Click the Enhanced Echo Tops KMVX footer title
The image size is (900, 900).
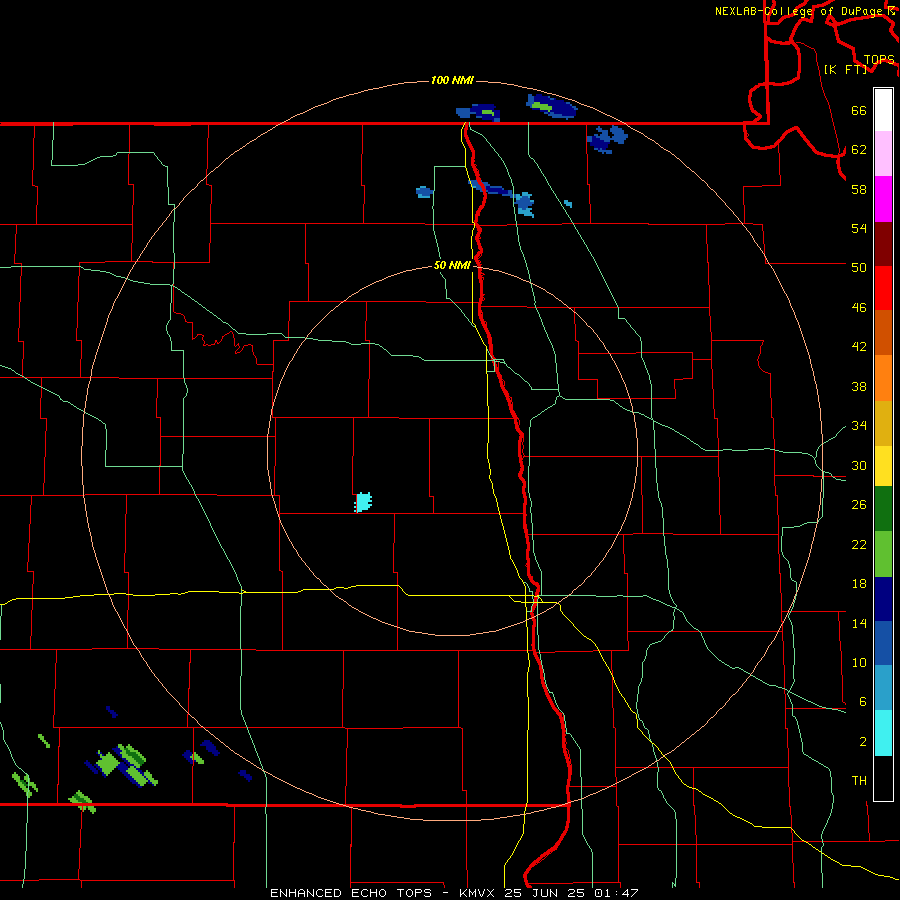tap(454, 893)
